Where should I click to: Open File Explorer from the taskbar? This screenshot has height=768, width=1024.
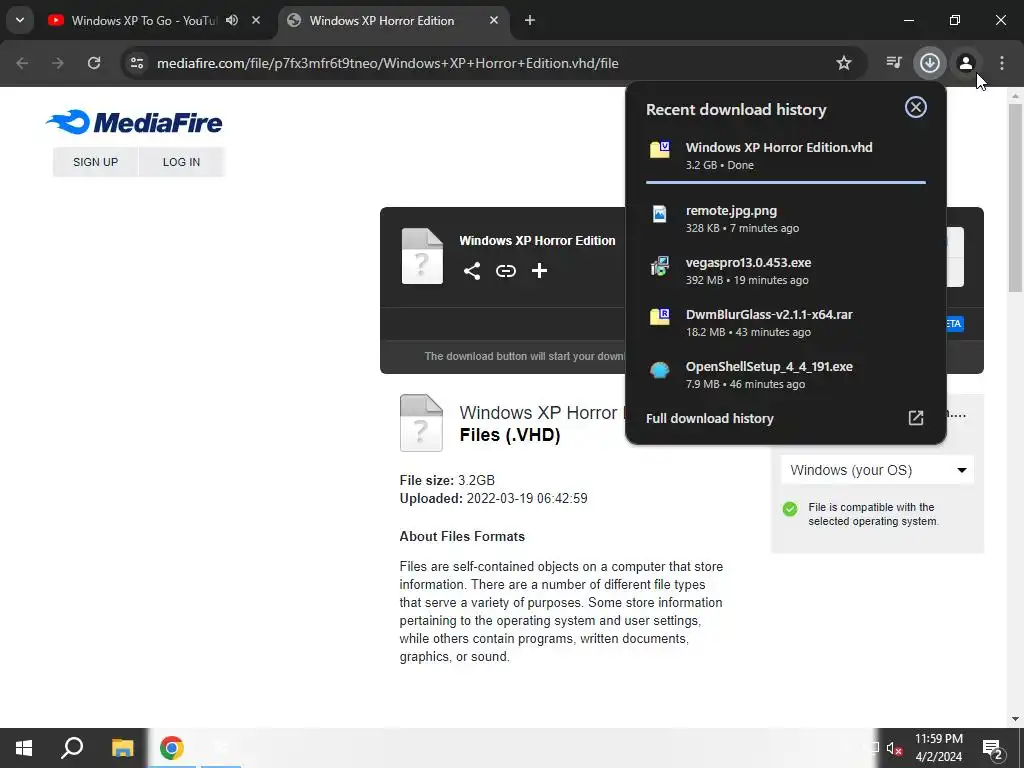122,748
